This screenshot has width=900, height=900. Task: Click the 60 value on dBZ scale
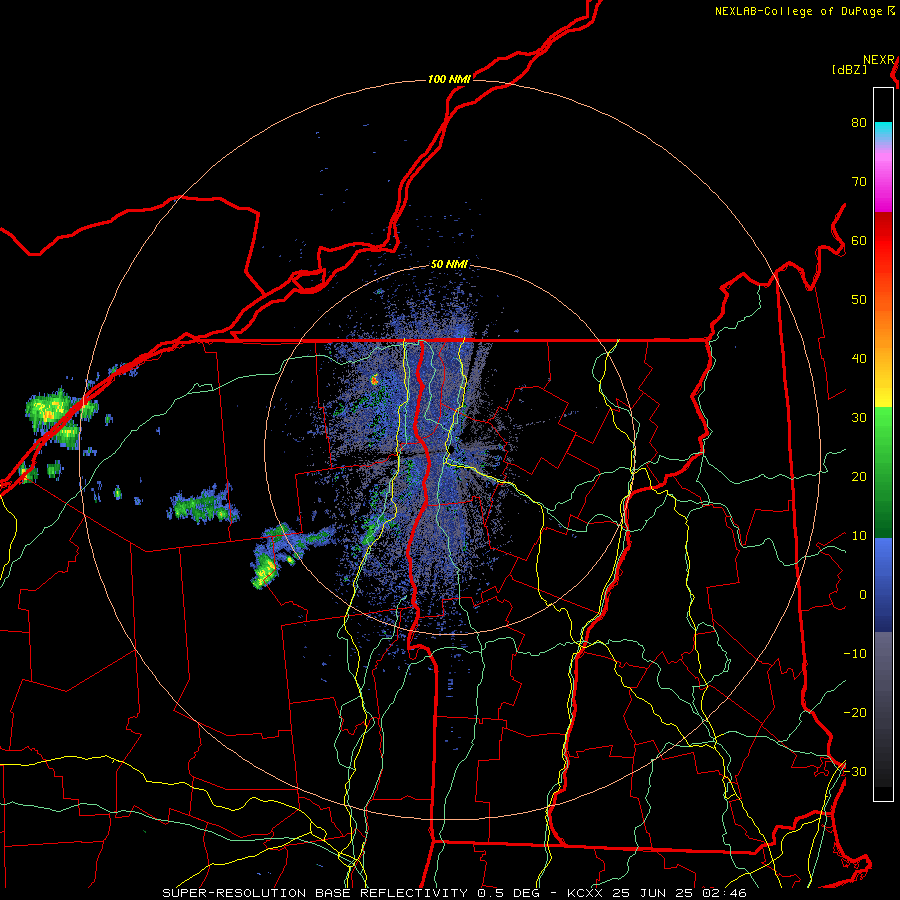[859, 240]
